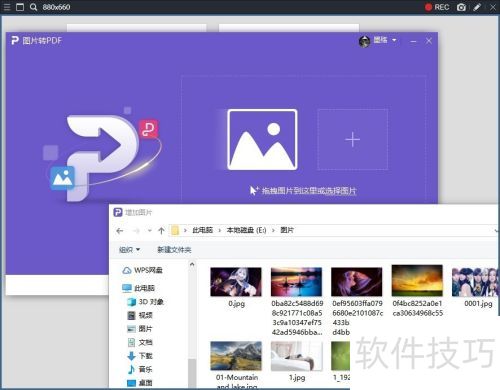Click the folder icon in the address bar
This screenshot has width=500, height=390.
click(175, 230)
